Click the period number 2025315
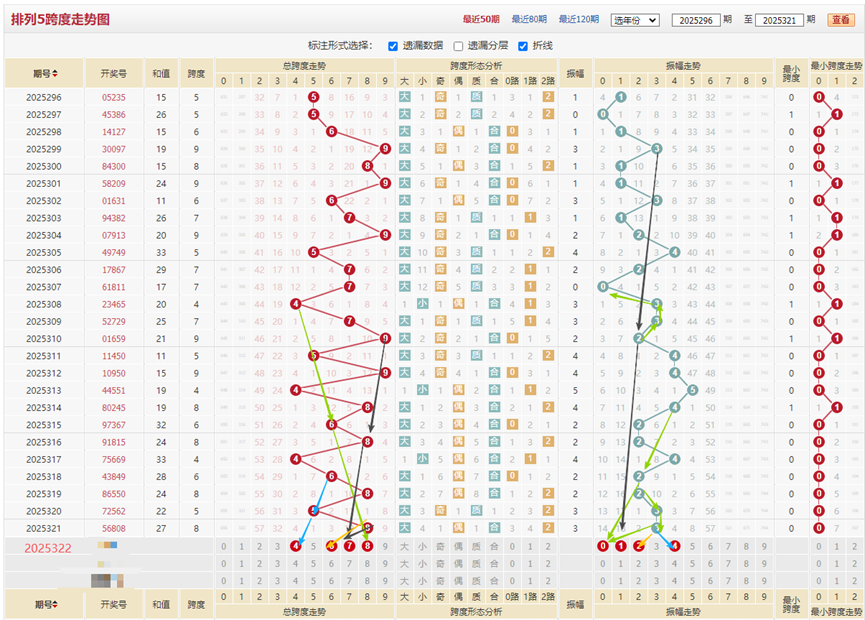Image resolution: width=865 pixels, height=620 pixels. click(44, 425)
